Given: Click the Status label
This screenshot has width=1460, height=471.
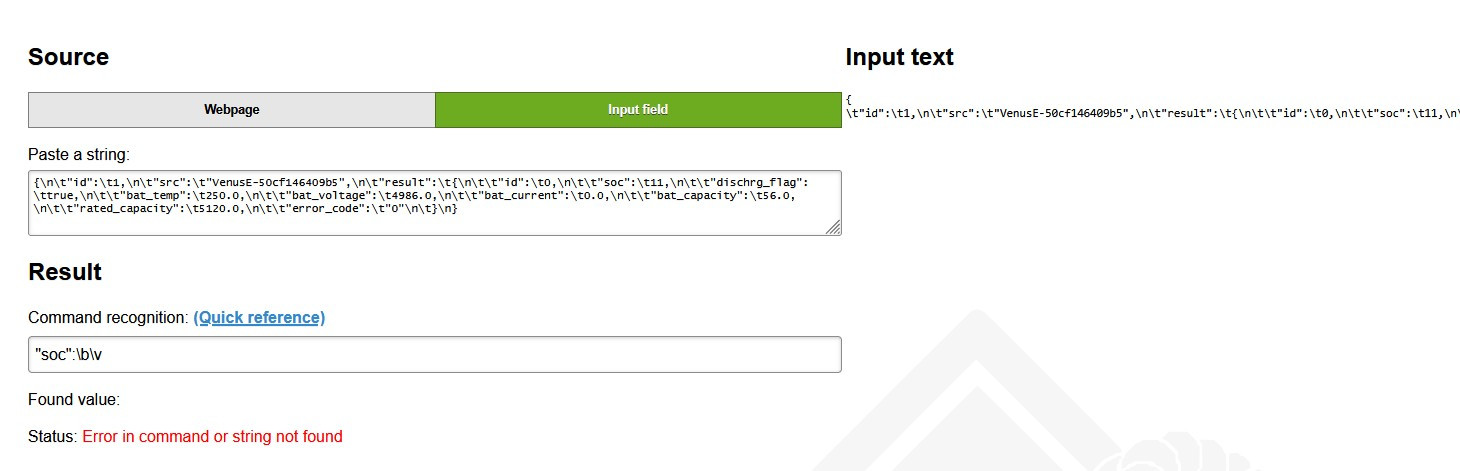Looking at the screenshot, I should (x=52, y=437).
